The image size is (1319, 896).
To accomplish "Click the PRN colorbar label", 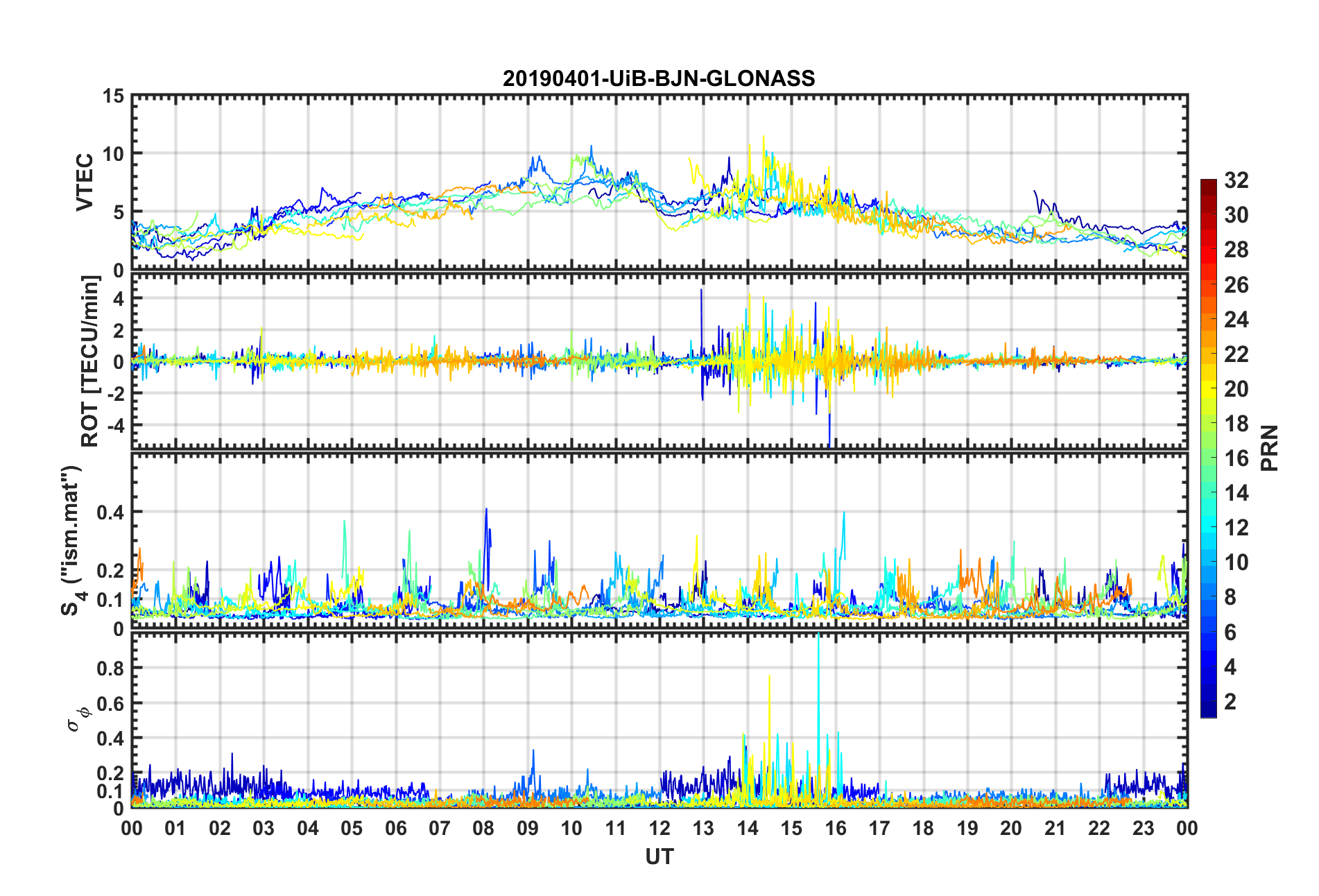I will pos(1270,448).
